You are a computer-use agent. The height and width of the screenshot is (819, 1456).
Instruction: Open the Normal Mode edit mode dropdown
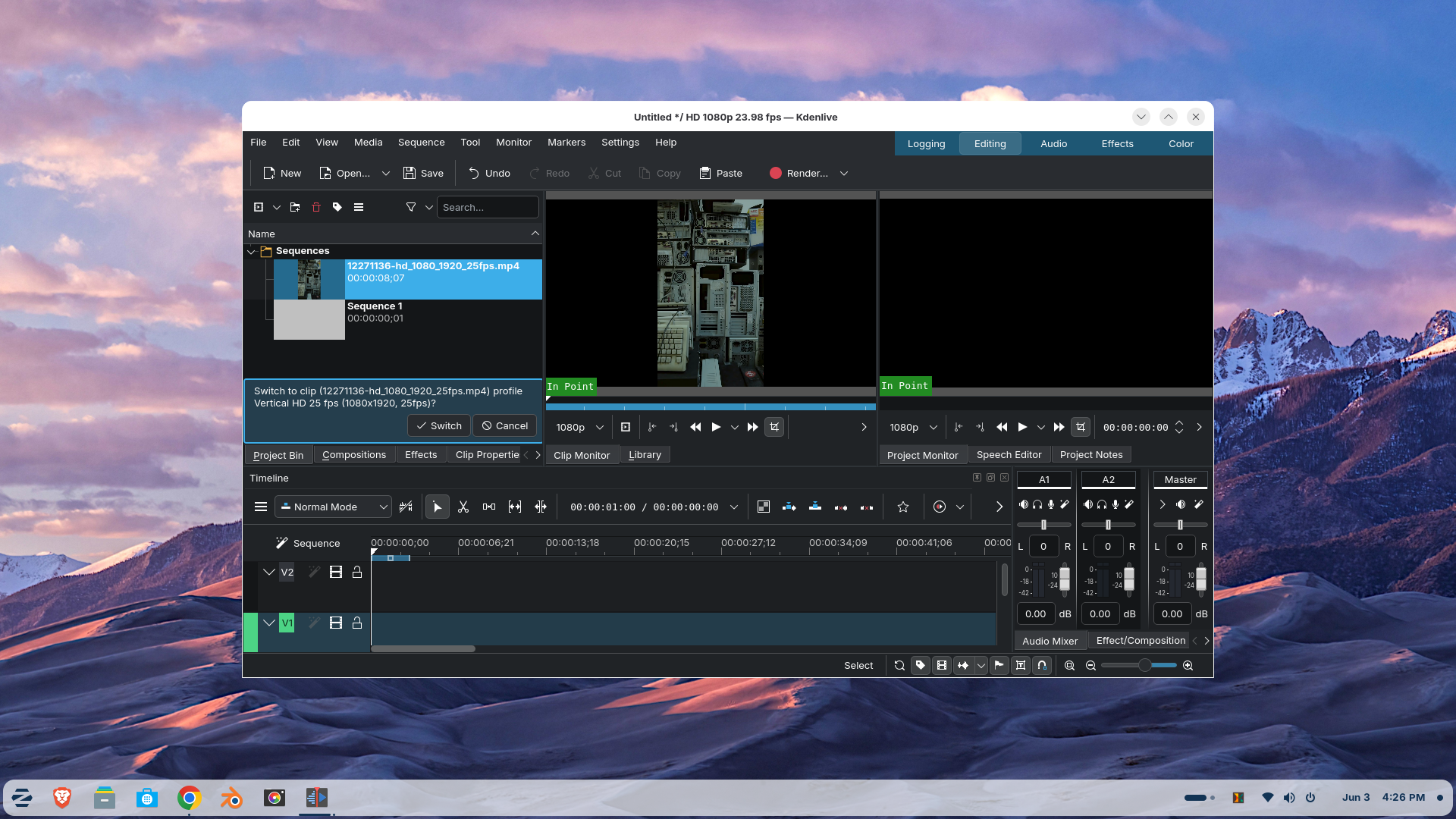(x=333, y=507)
